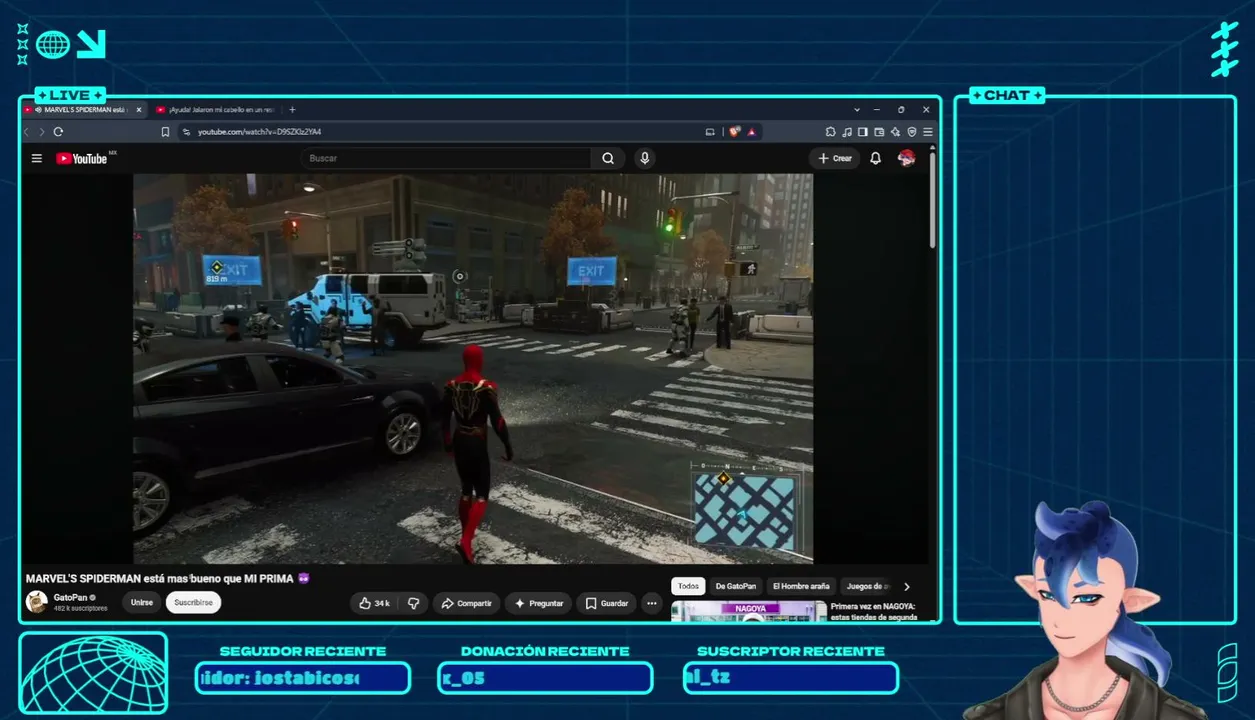Toggle the browser sidebar panel icon

click(x=862, y=132)
